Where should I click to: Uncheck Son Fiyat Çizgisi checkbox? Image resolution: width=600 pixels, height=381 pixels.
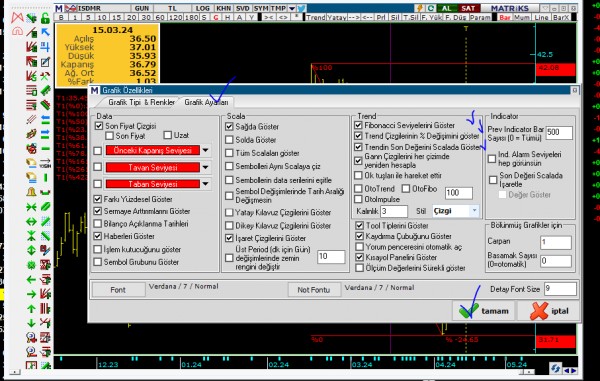(x=99, y=126)
